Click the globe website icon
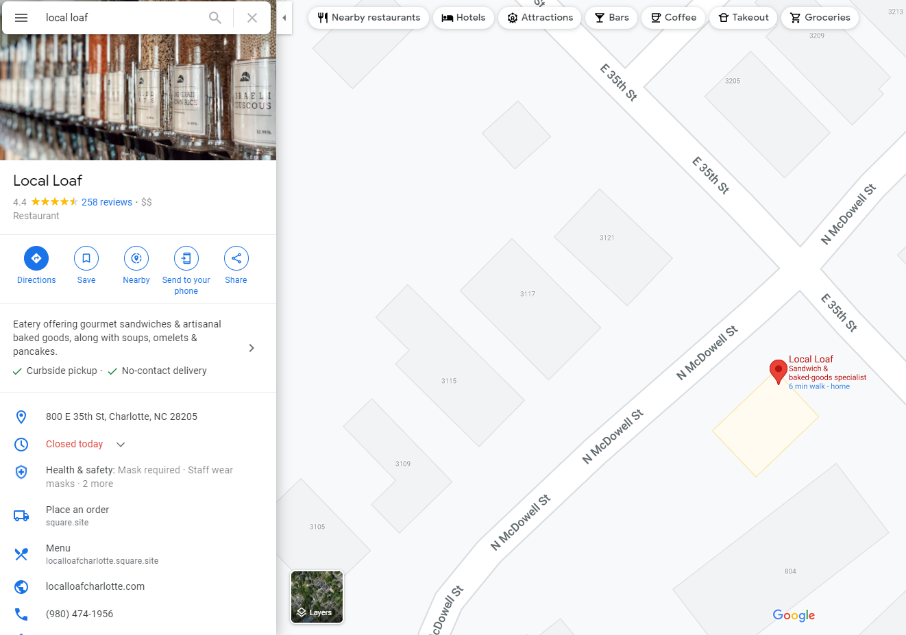This screenshot has width=906, height=635. [21, 587]
